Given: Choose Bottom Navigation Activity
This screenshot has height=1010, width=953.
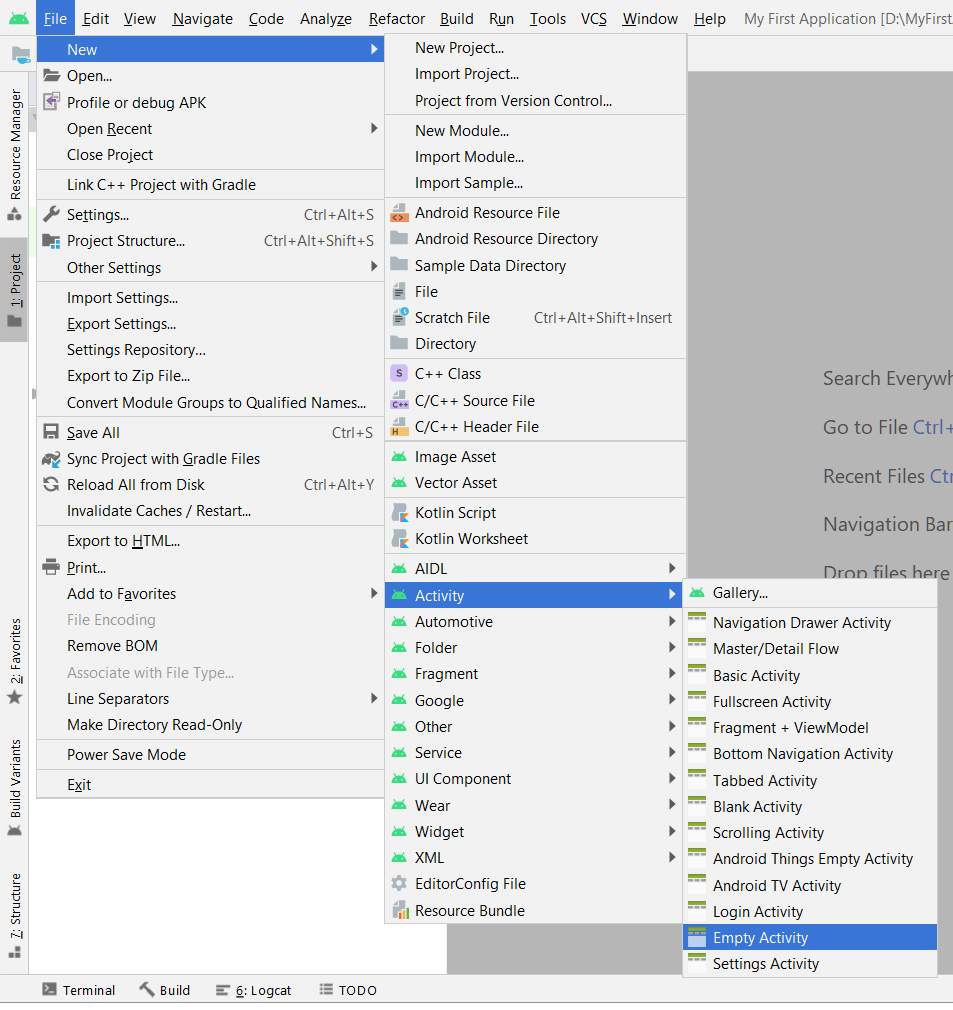Looking at the screenshot, I should point(810,754).
